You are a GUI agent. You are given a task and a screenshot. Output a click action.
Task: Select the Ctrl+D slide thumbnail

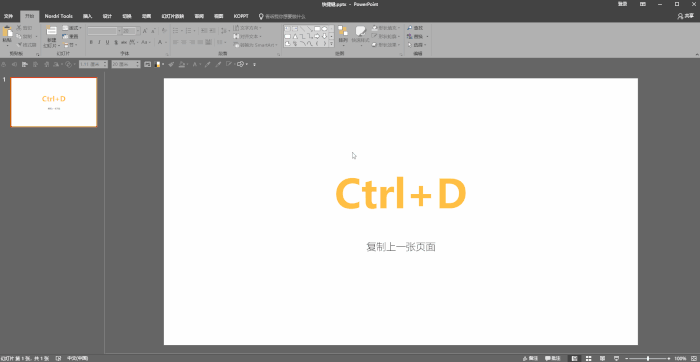click(x=54, y=102)
